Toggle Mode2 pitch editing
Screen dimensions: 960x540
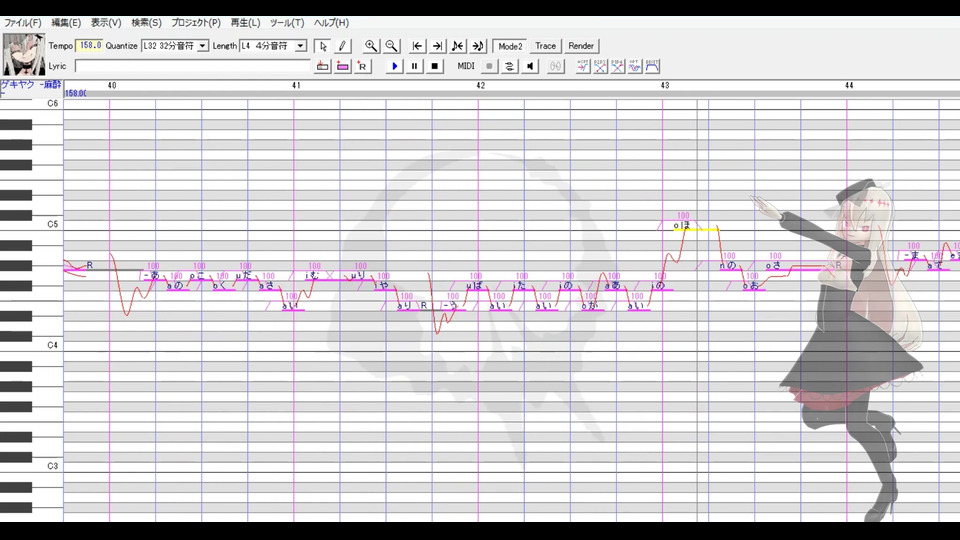click(x=510, y=46)
